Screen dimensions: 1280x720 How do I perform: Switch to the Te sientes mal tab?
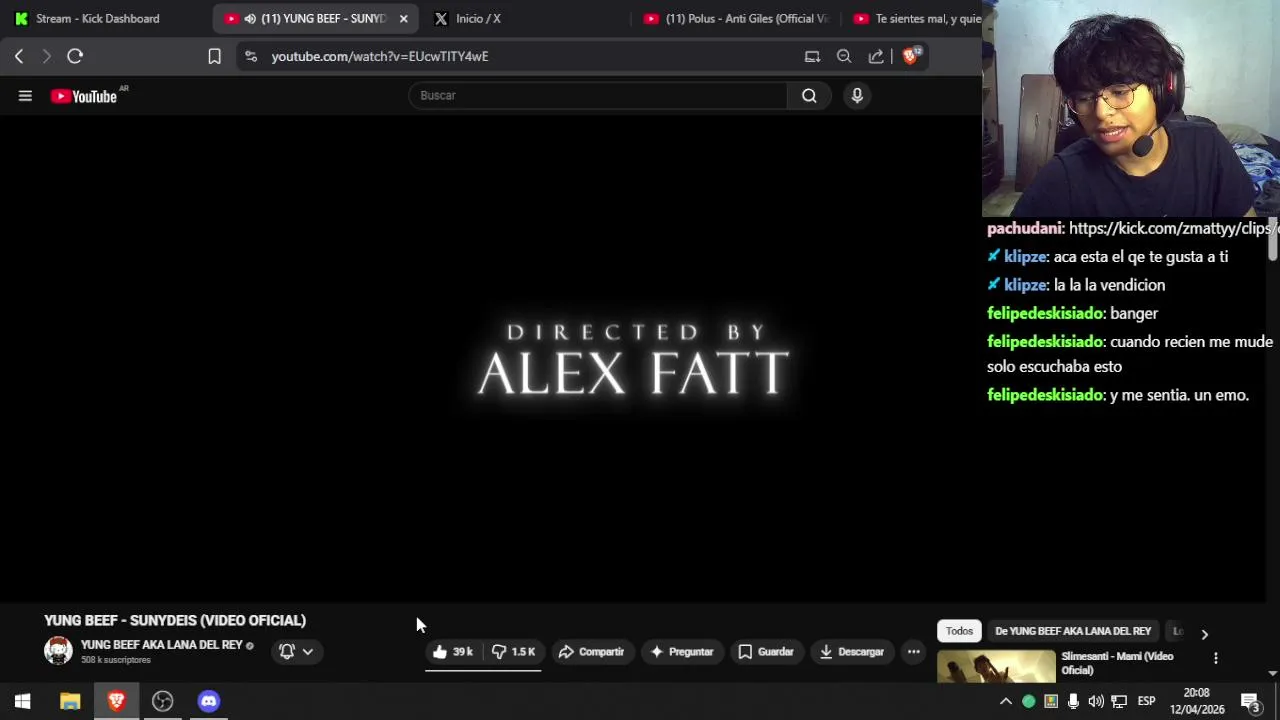(917, 19)
